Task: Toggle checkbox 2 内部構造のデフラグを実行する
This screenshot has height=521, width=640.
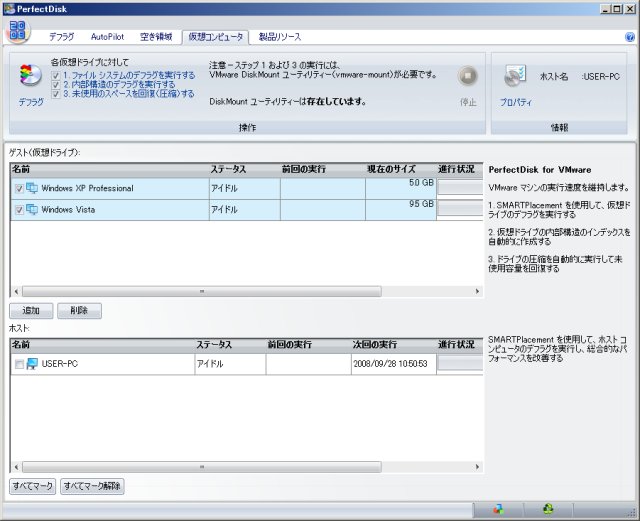Action: point(56,85)
